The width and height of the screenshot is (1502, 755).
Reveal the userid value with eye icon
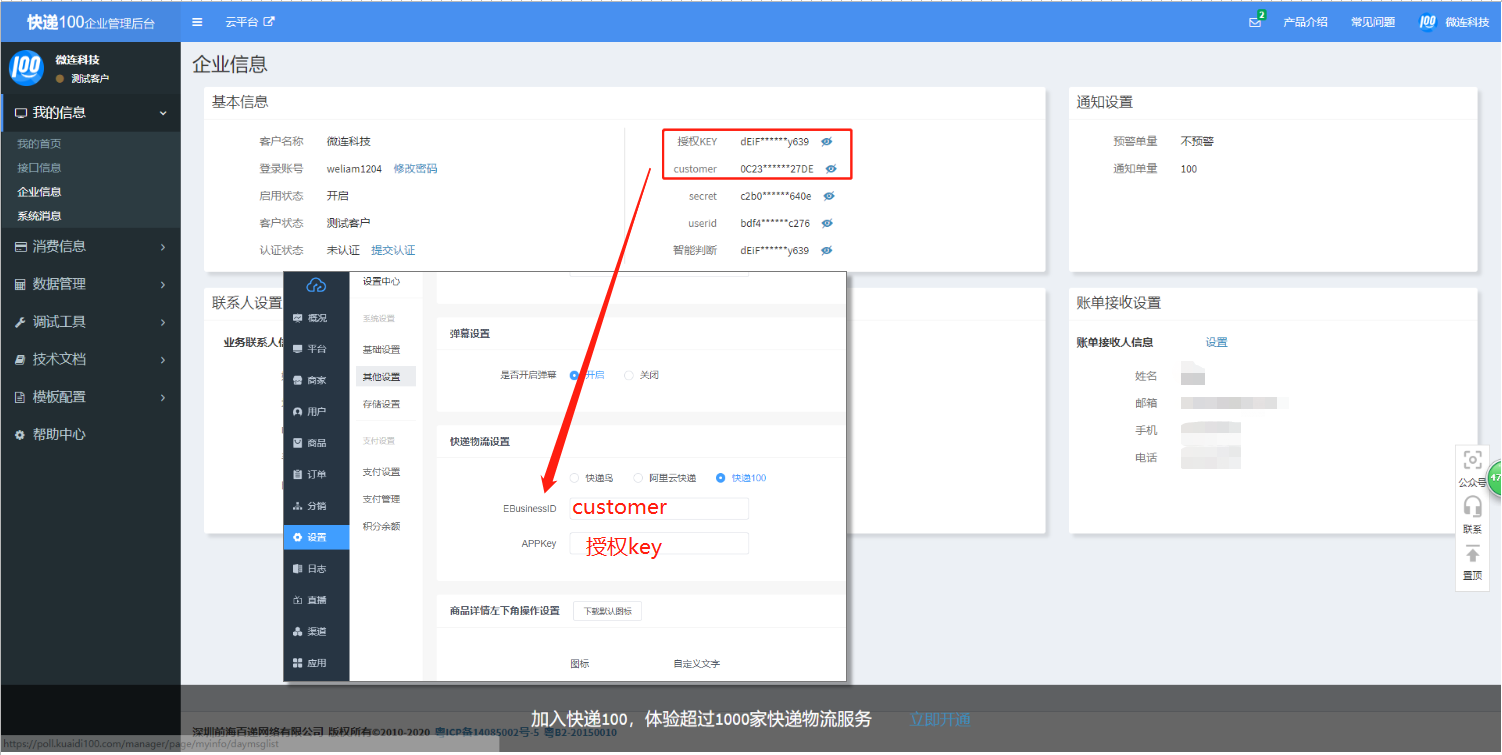click(x=826, y=223)
